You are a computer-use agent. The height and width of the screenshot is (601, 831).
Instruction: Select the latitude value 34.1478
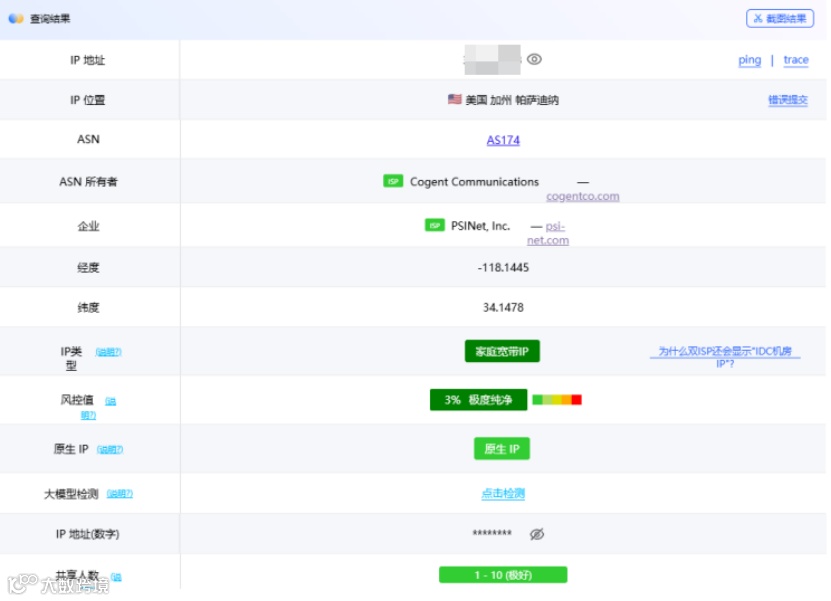click(503, 307)
